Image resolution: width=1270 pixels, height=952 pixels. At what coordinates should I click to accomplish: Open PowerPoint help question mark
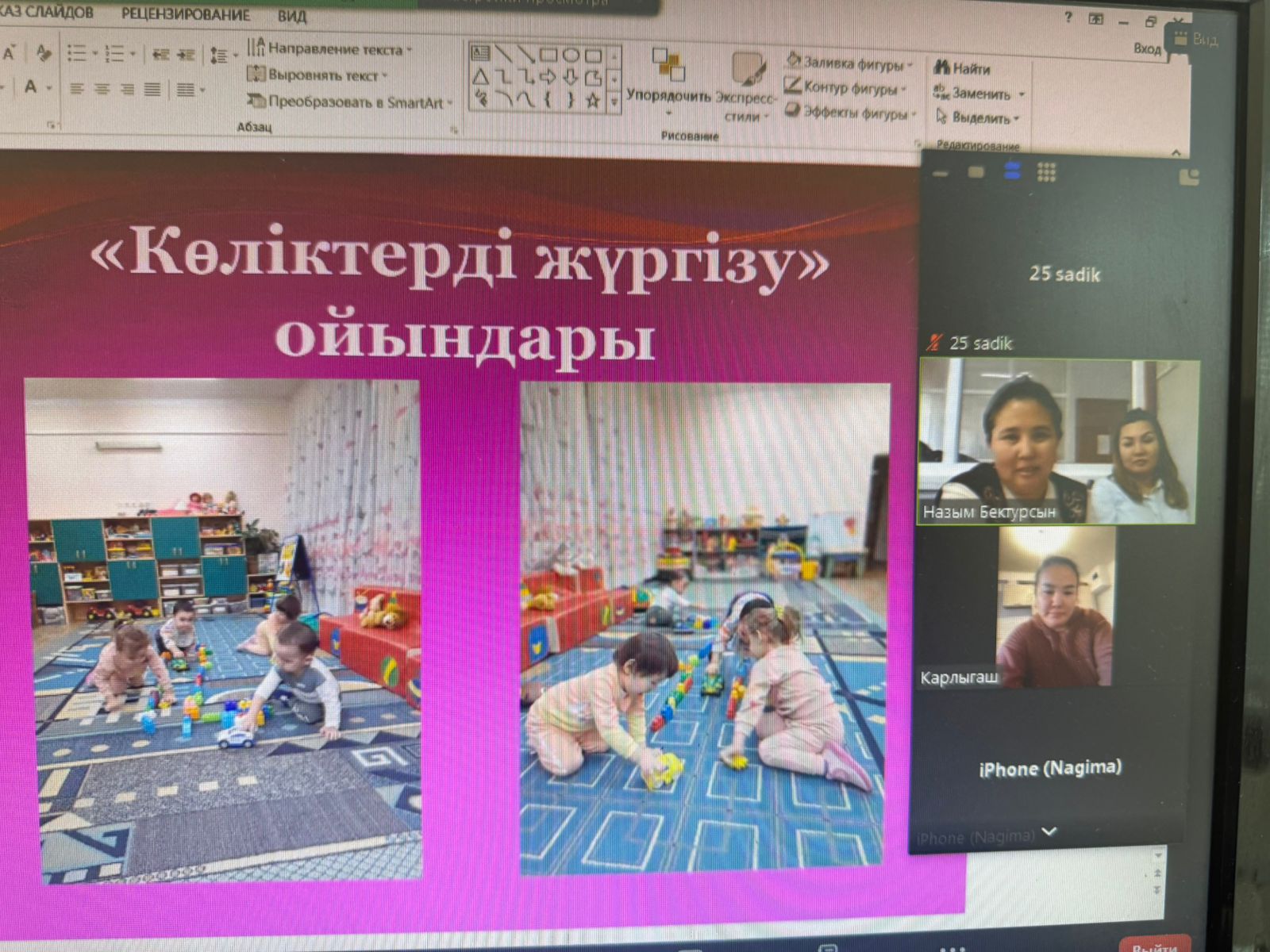1067,17
